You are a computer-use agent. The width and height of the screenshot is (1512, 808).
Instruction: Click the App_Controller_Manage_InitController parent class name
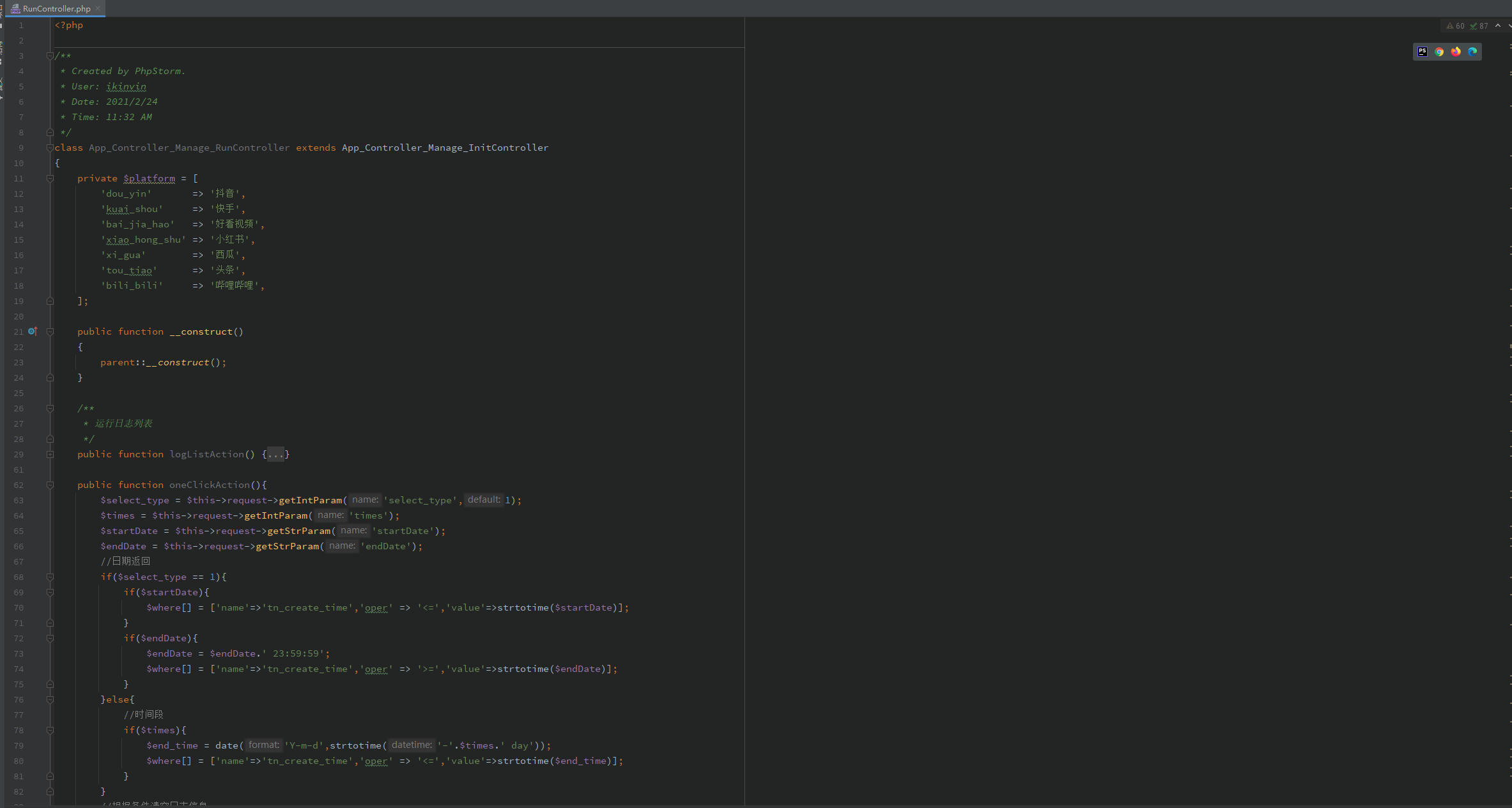click(445, 148)
